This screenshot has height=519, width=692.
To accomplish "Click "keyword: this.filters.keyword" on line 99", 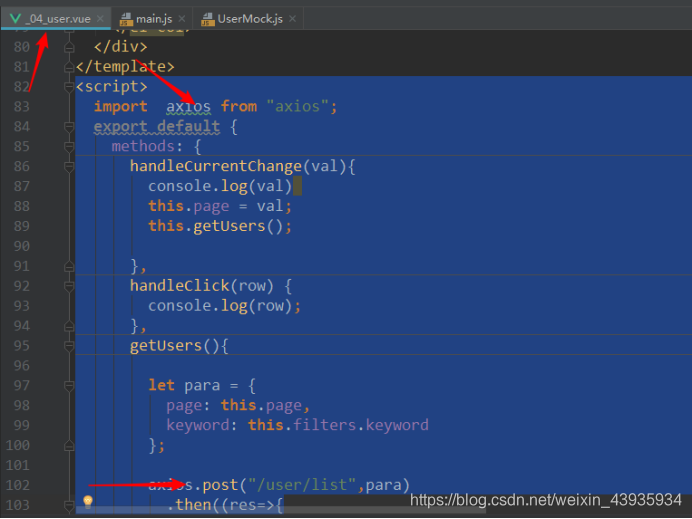I will point(297,425).
